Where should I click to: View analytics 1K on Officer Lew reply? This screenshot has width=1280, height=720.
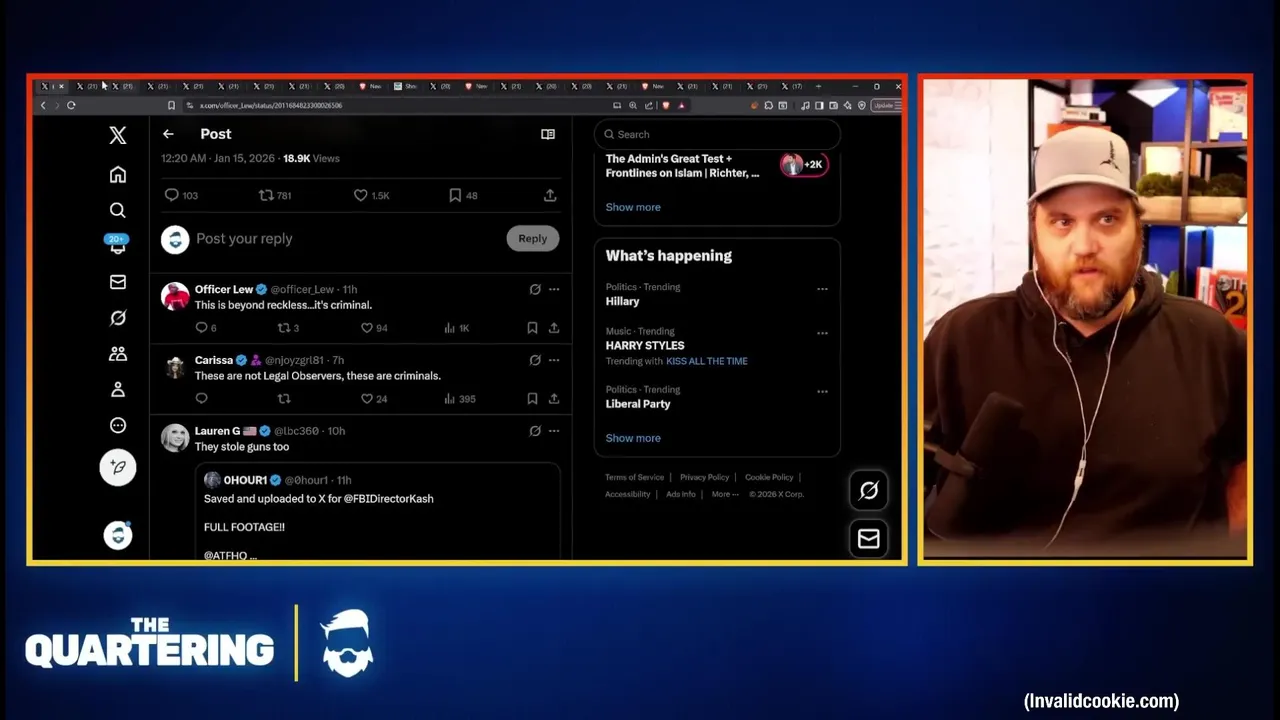(x=457, y=328)
